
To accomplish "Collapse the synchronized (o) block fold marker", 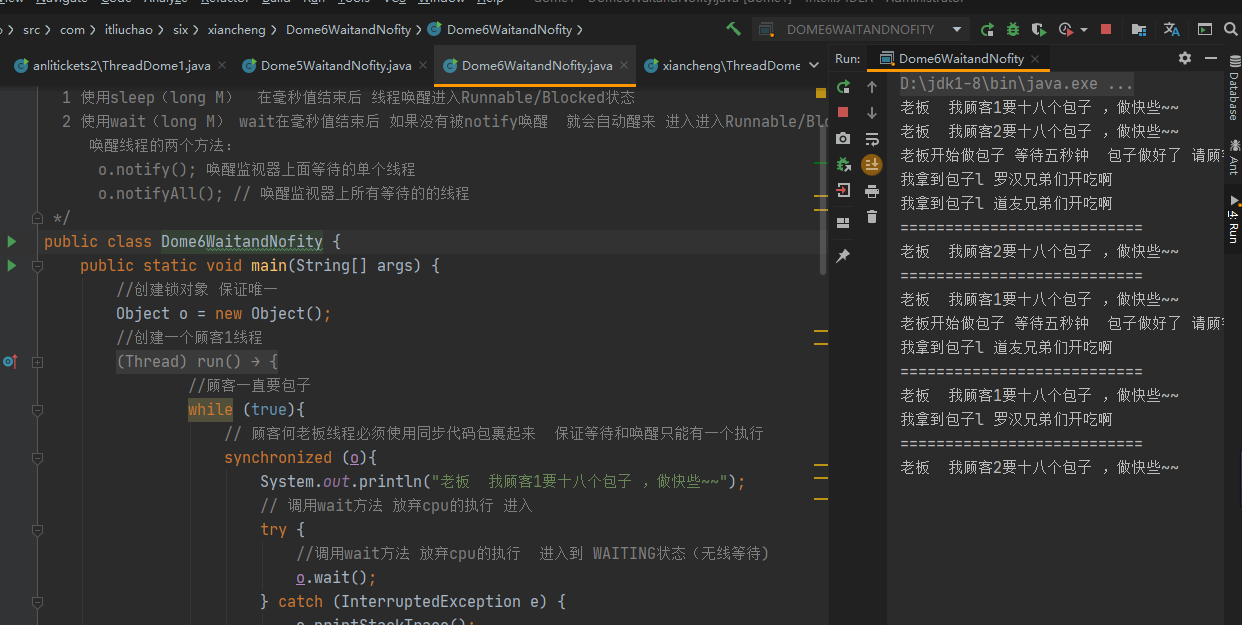I will click(37, 458).
